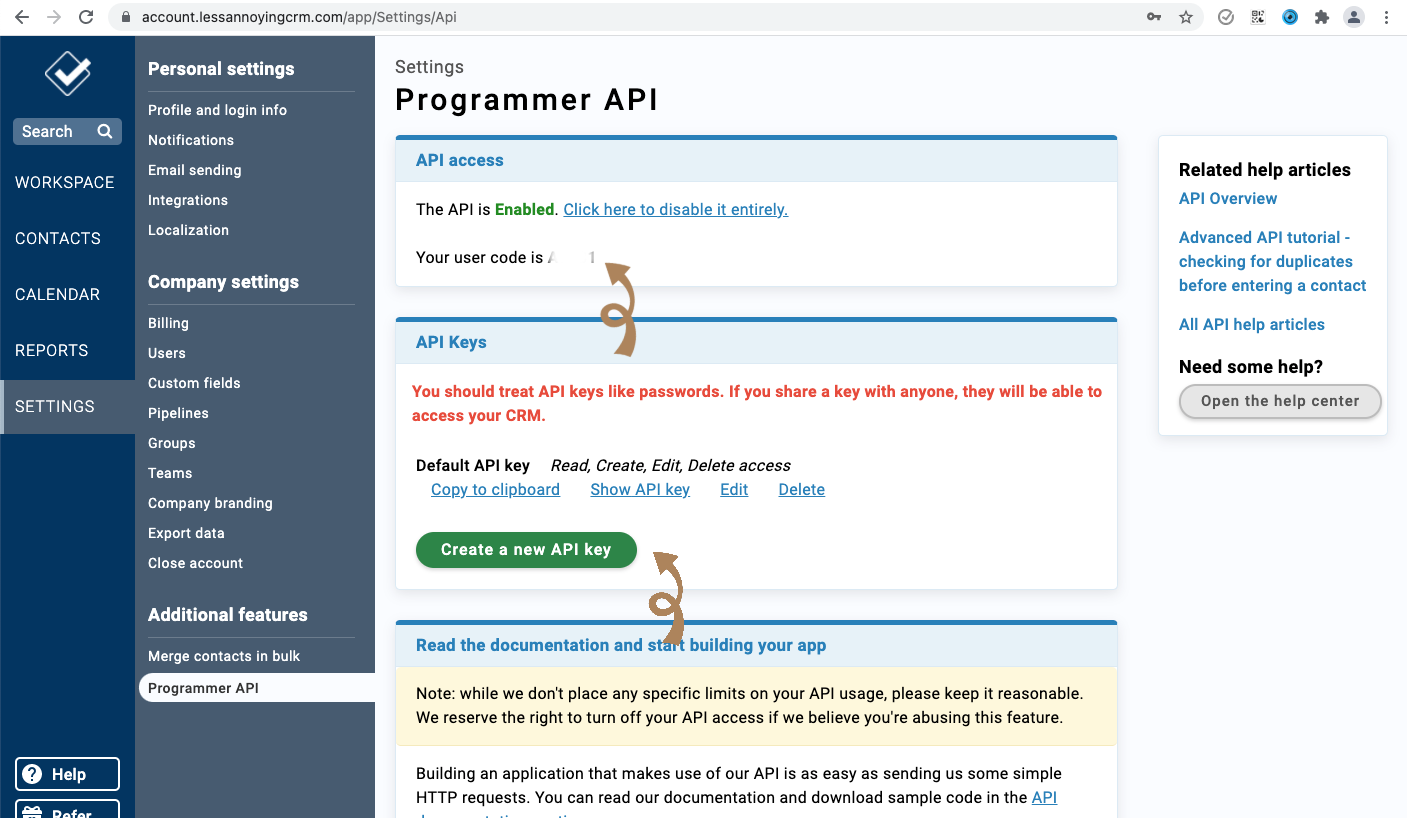Open the Workspace section
Viewport: 1407px width, 818px height.
[65, 182]
